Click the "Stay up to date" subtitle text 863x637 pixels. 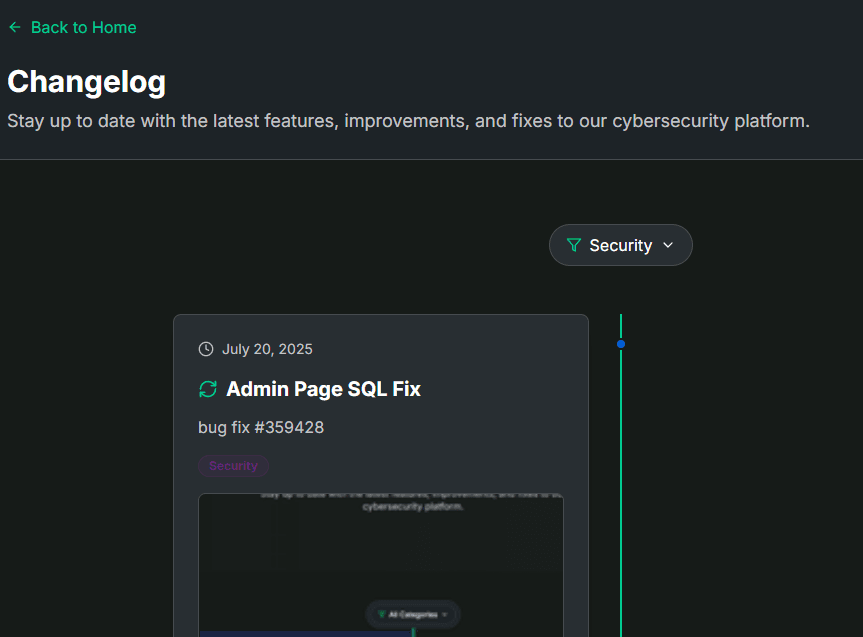(408, 121)
